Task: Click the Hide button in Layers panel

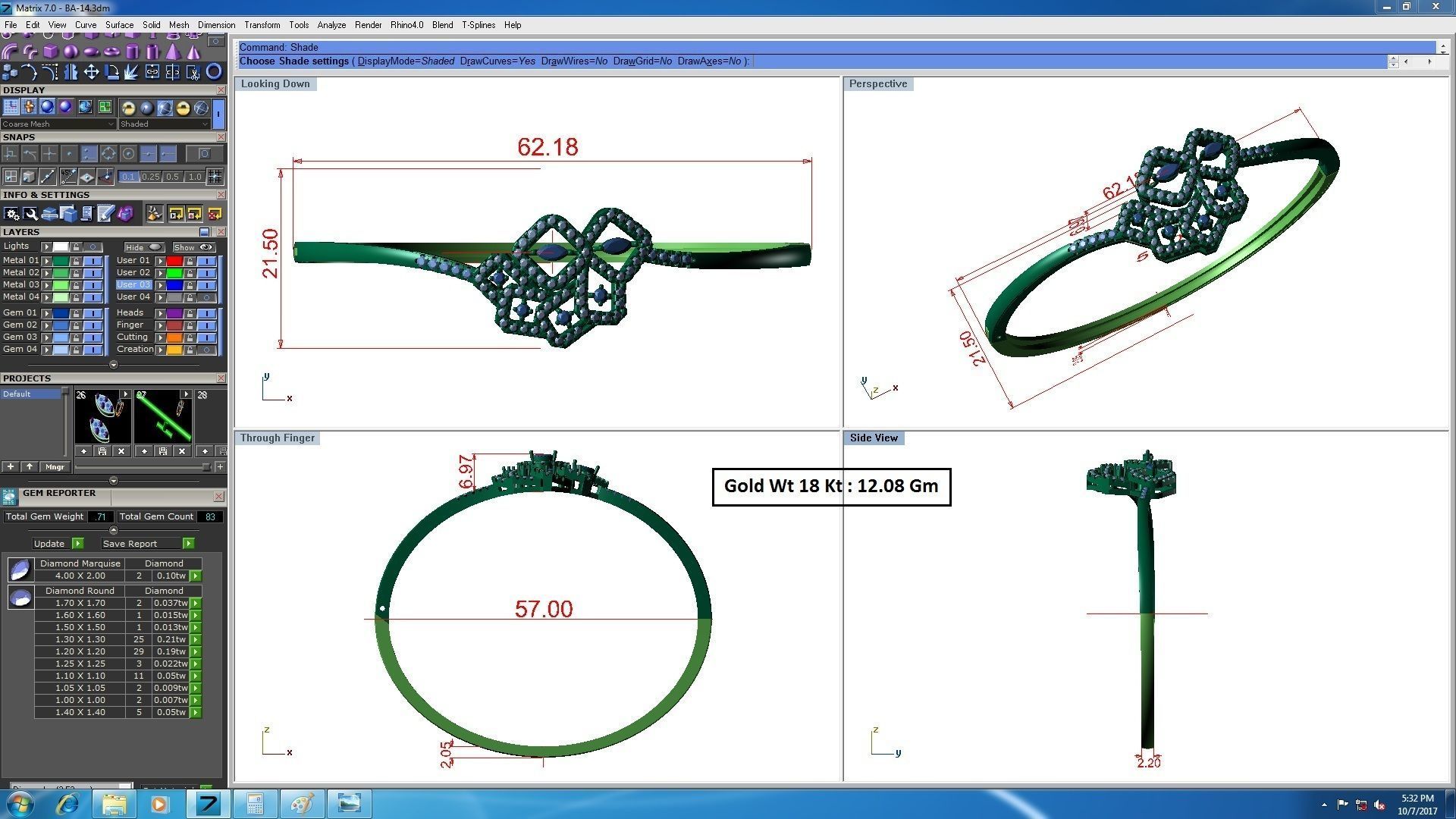Action: (144, 247)
